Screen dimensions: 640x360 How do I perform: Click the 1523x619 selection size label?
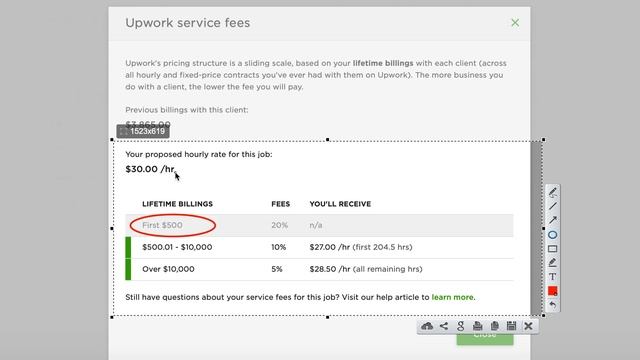click(x=143, y=131)
